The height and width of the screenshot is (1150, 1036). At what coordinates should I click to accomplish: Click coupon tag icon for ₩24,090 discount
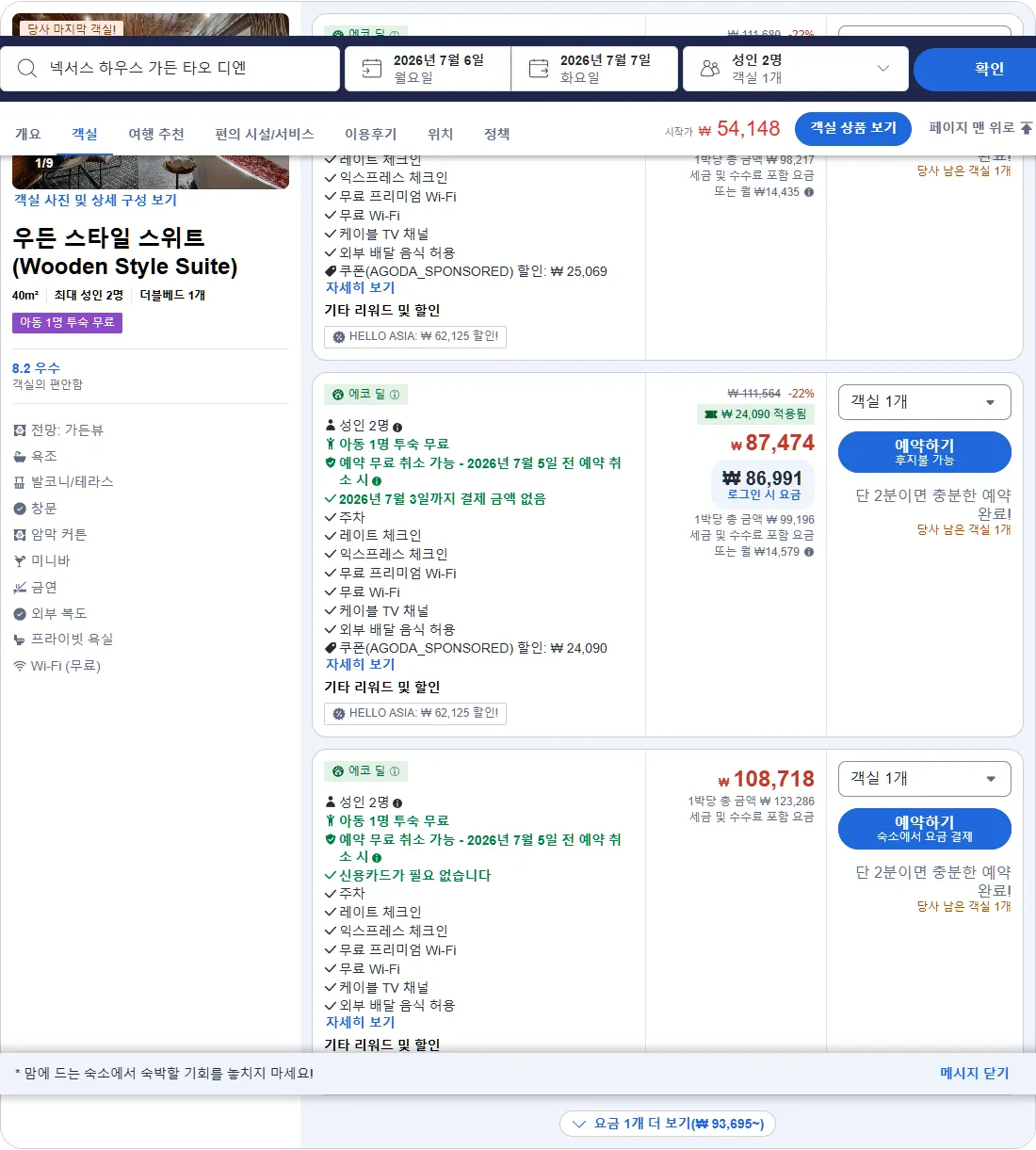coord(331,648)
